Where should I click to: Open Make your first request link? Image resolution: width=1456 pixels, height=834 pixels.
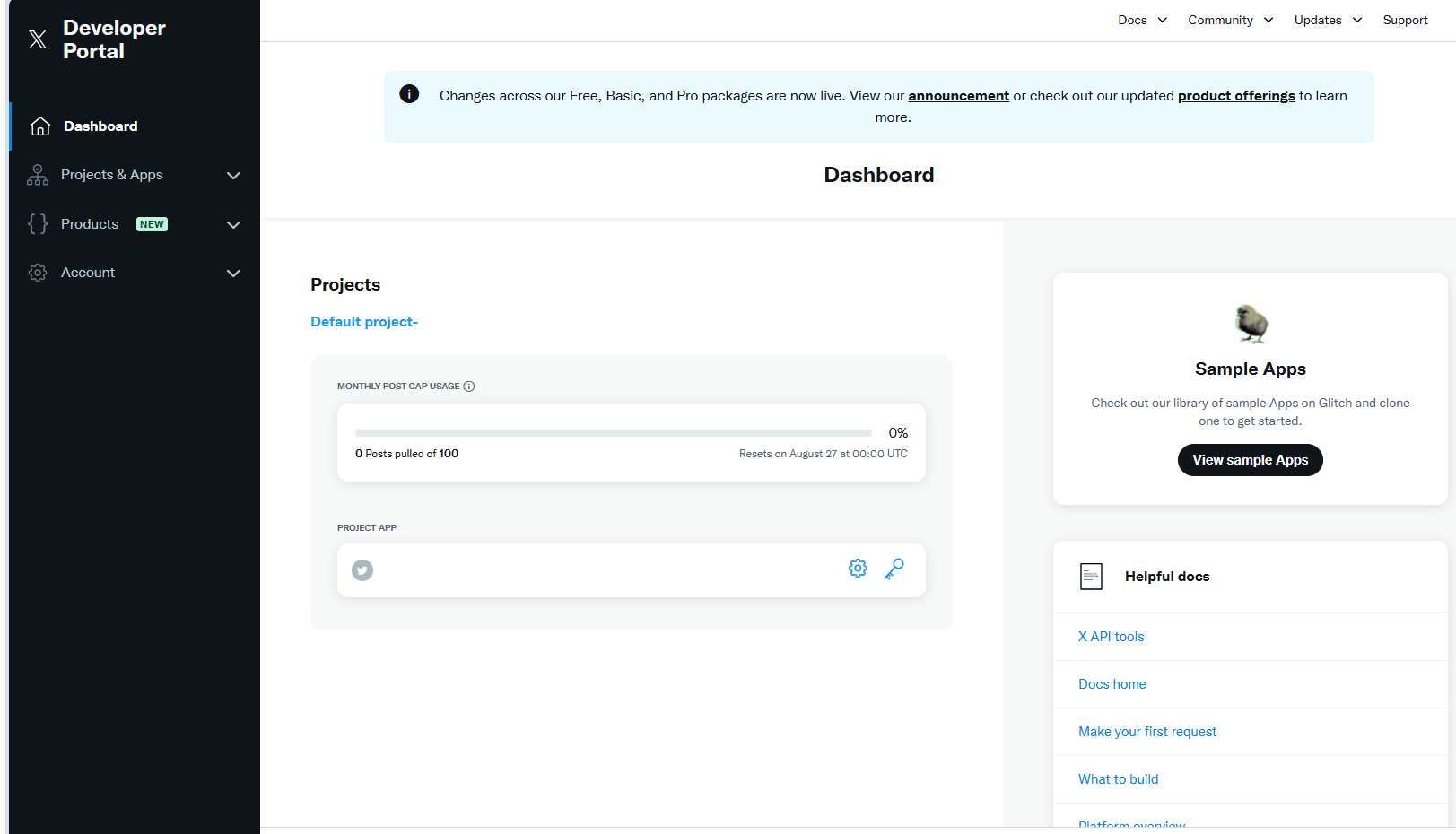[x=1147, y=732]
